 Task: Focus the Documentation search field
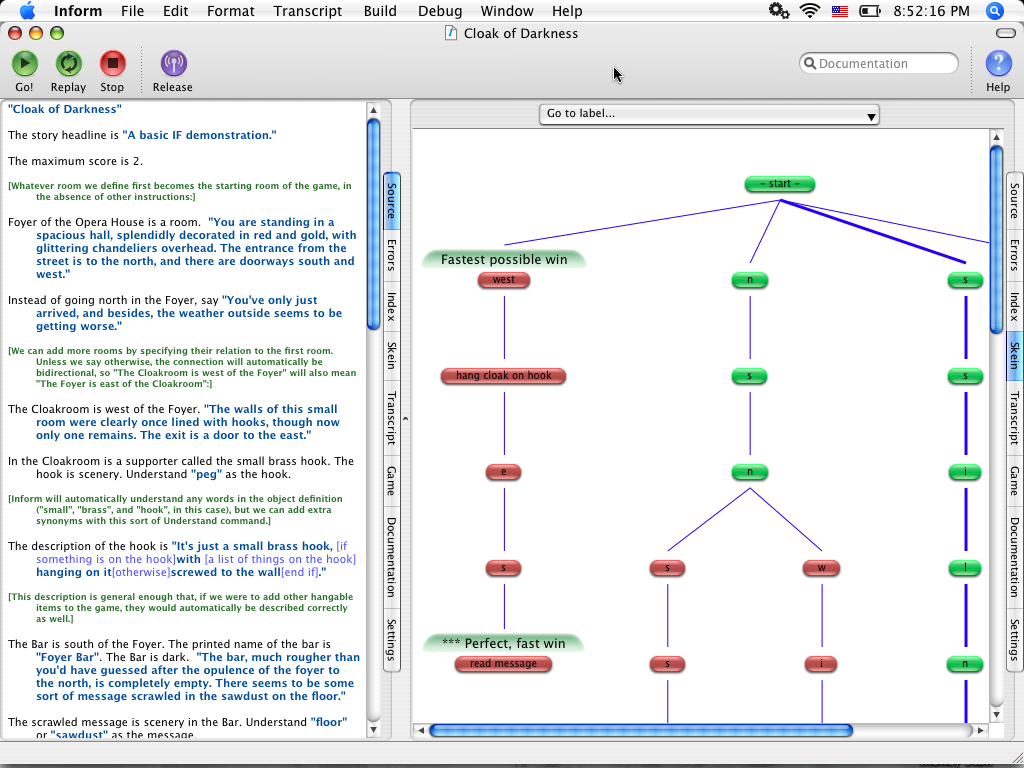click(879, 63)
